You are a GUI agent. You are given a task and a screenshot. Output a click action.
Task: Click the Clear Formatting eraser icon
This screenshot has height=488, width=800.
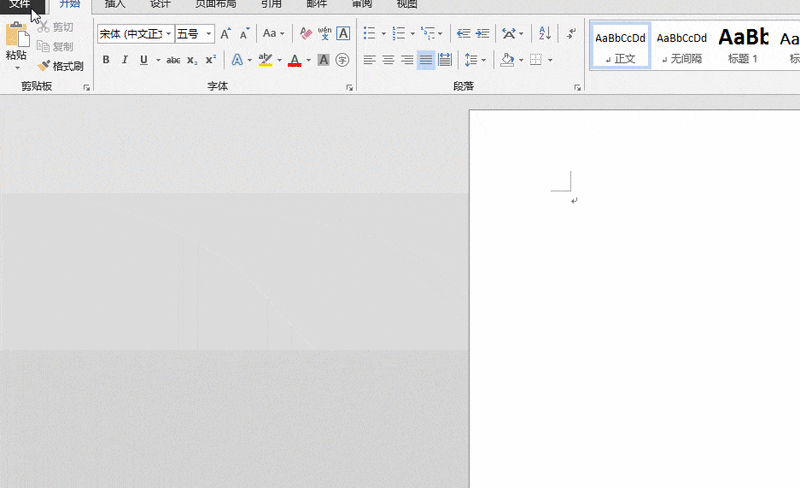coord(305,34)
